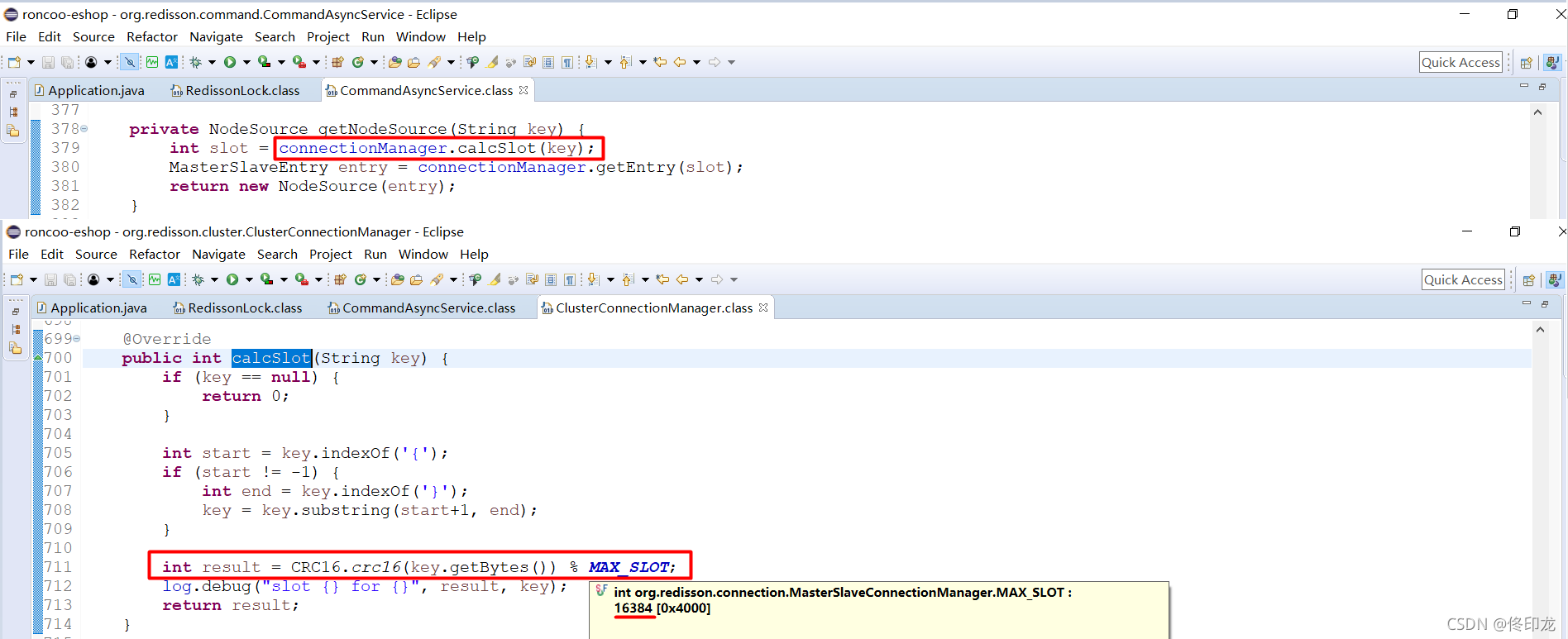Image resolution: width=1568 pixels, height=639 pixels.
Task: Click black user profile icon in CommandAsyncService window
Action: click(x=91, y=62)
